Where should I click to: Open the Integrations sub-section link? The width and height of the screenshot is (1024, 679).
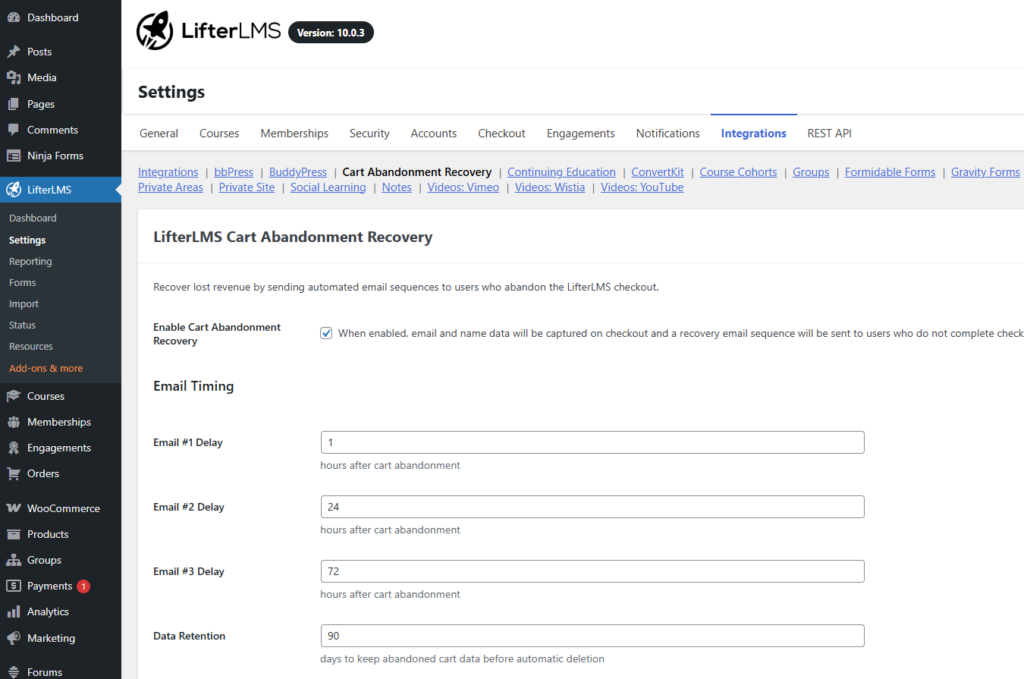[168, 172]
